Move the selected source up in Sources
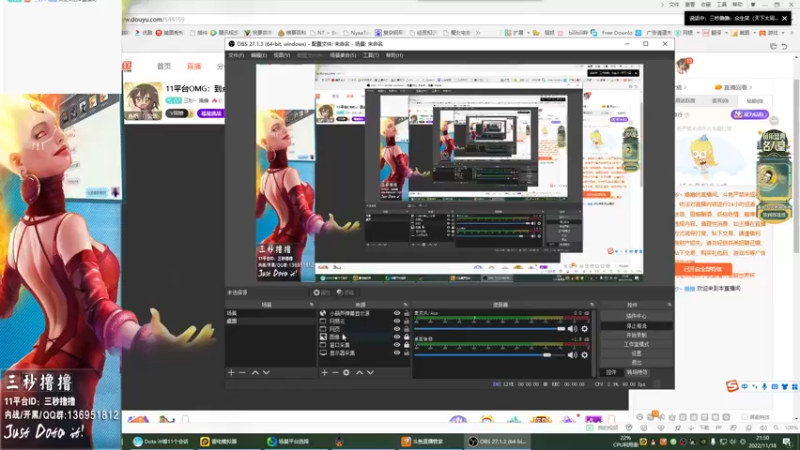 pos(359,372)
